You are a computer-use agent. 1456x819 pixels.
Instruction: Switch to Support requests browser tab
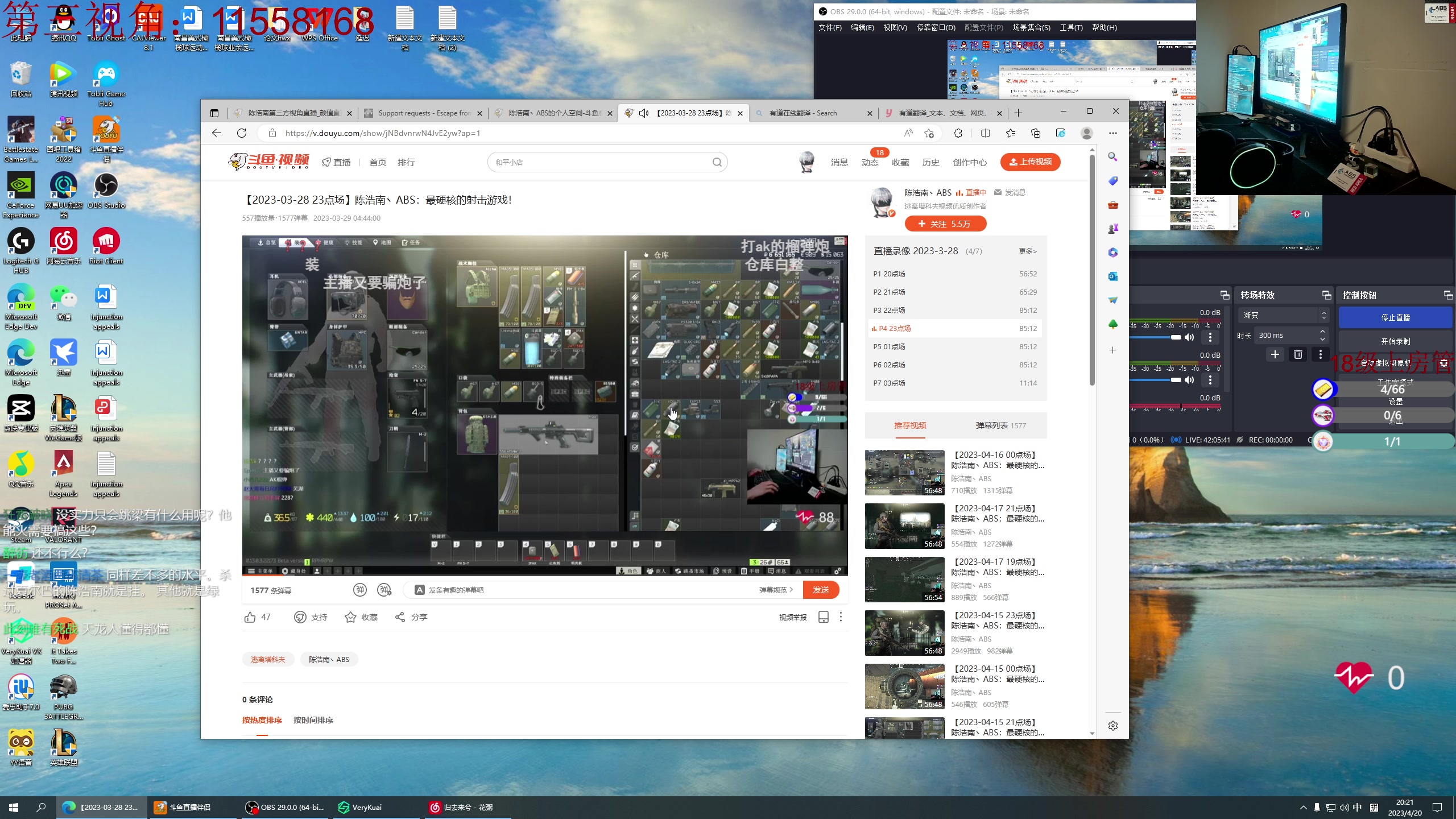(424, 113)
